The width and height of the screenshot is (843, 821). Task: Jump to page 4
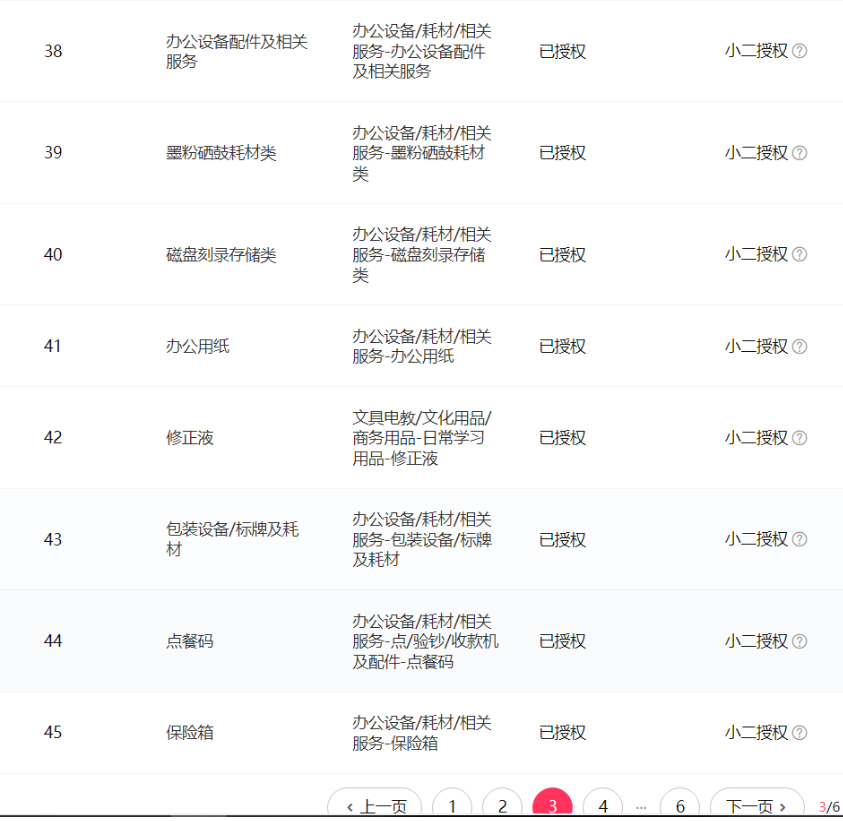[602, 806]
